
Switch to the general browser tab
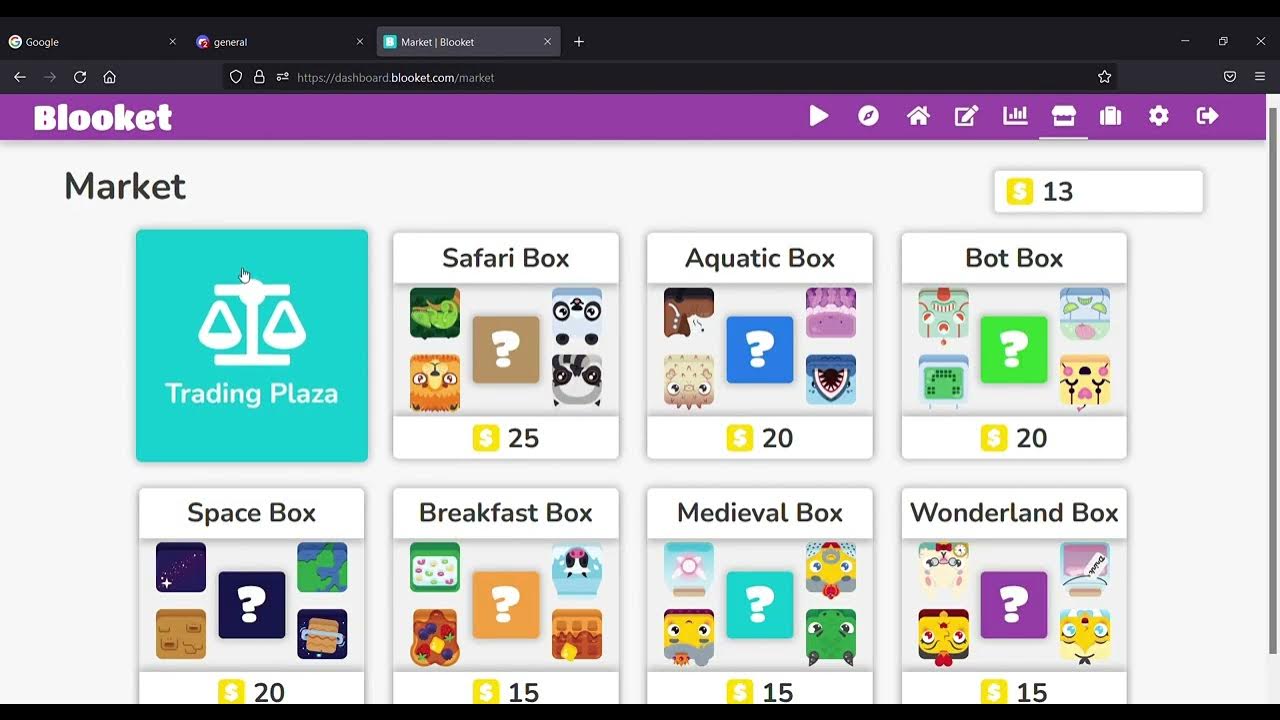pos(279,42)
